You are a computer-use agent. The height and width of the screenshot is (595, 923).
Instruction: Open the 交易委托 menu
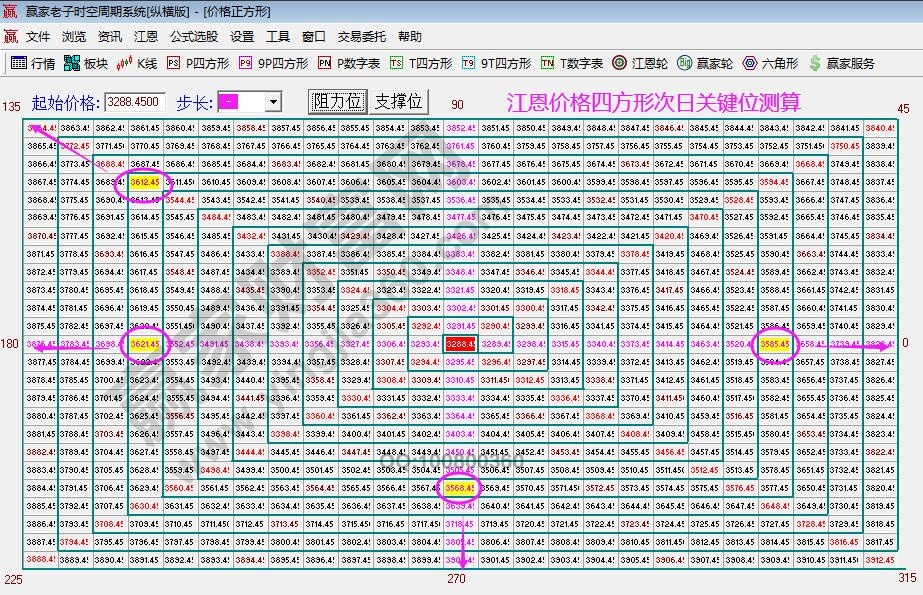[361, 36]
